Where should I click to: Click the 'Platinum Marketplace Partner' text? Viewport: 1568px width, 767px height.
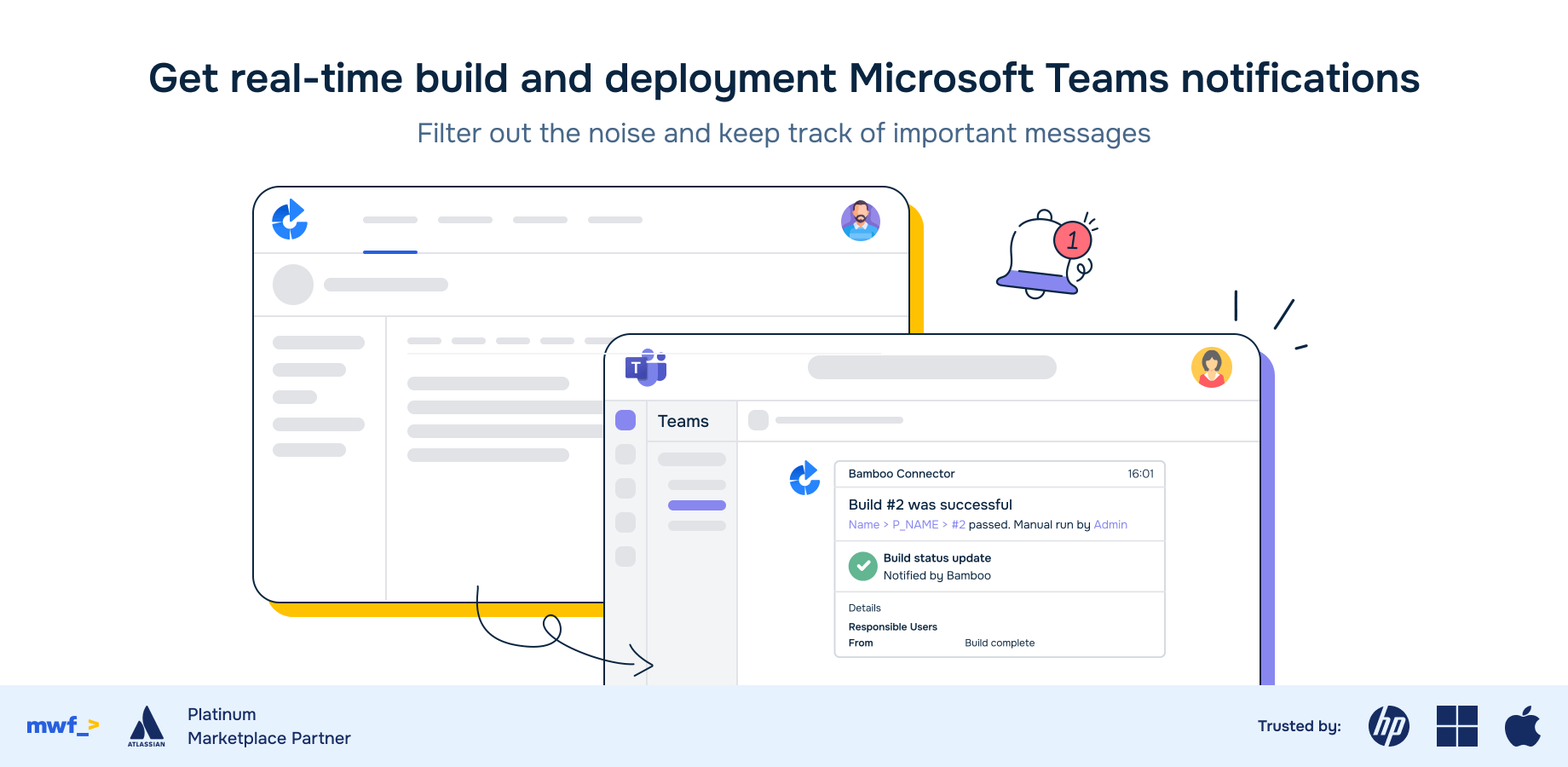(x=269, y=726)
